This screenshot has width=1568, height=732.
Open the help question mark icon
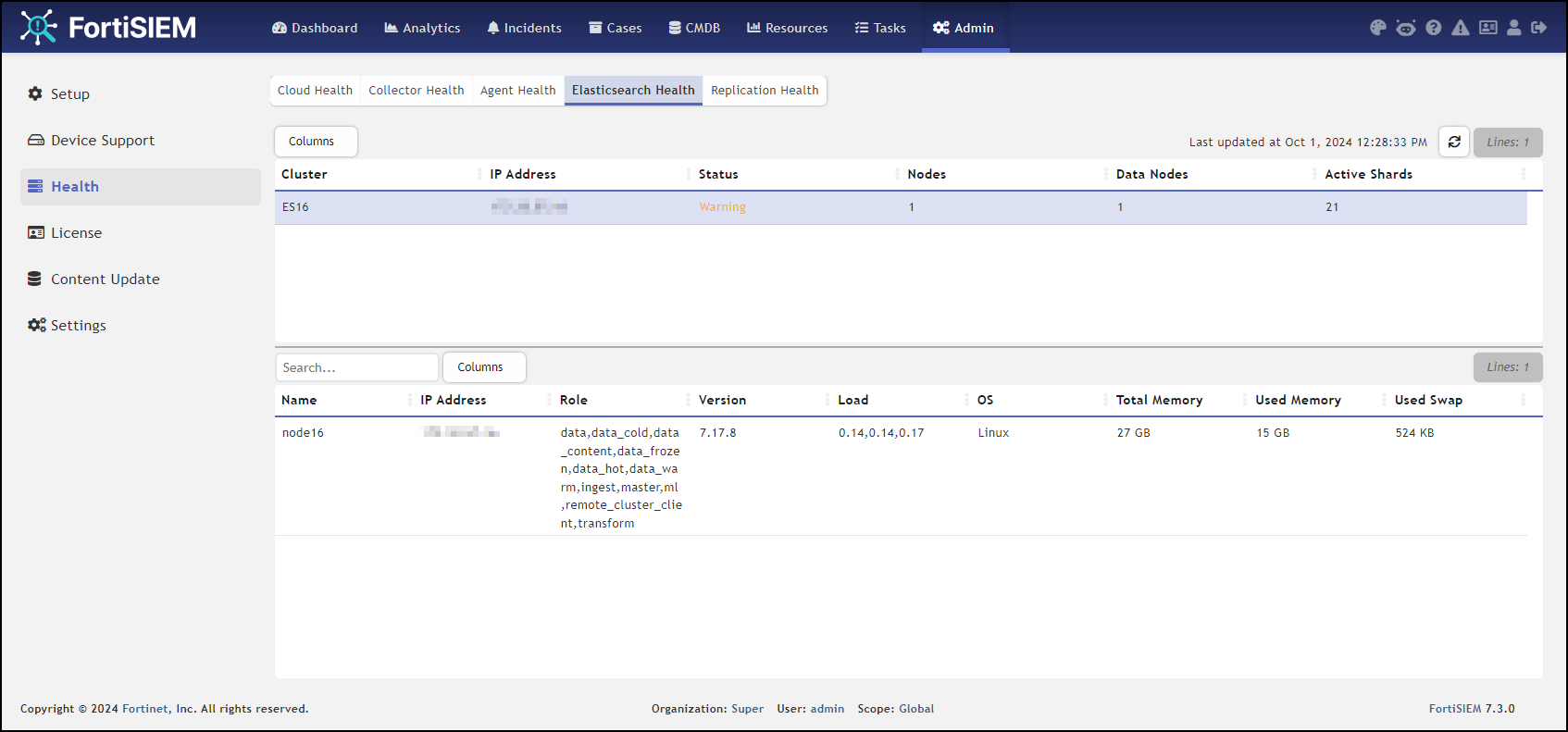coord(1434,28)
